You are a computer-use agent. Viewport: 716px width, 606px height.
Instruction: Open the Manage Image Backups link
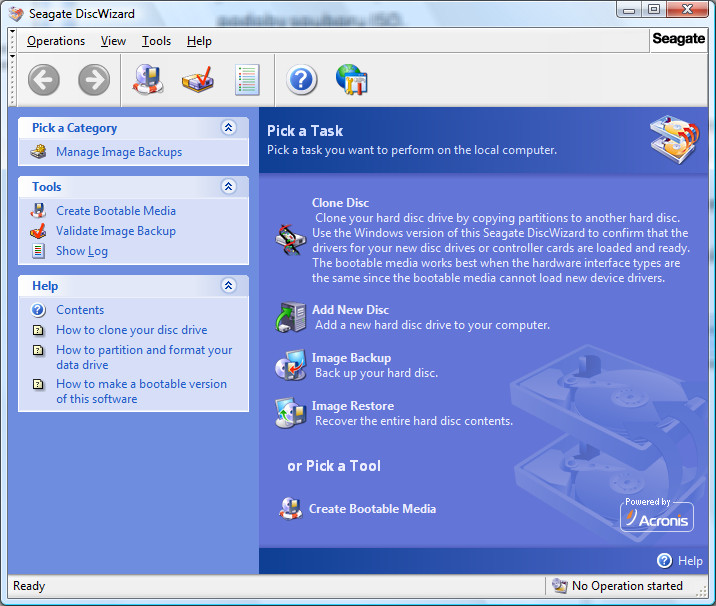[119, 152]
